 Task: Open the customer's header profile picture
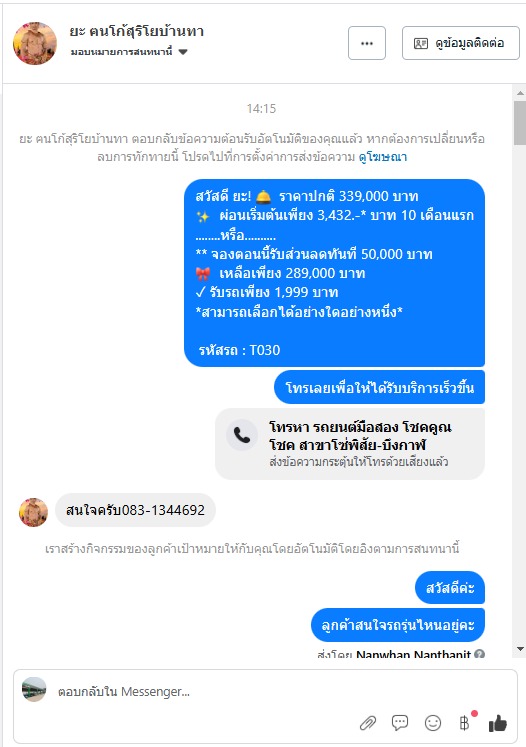pyautogui.click(x=35, y=43)
